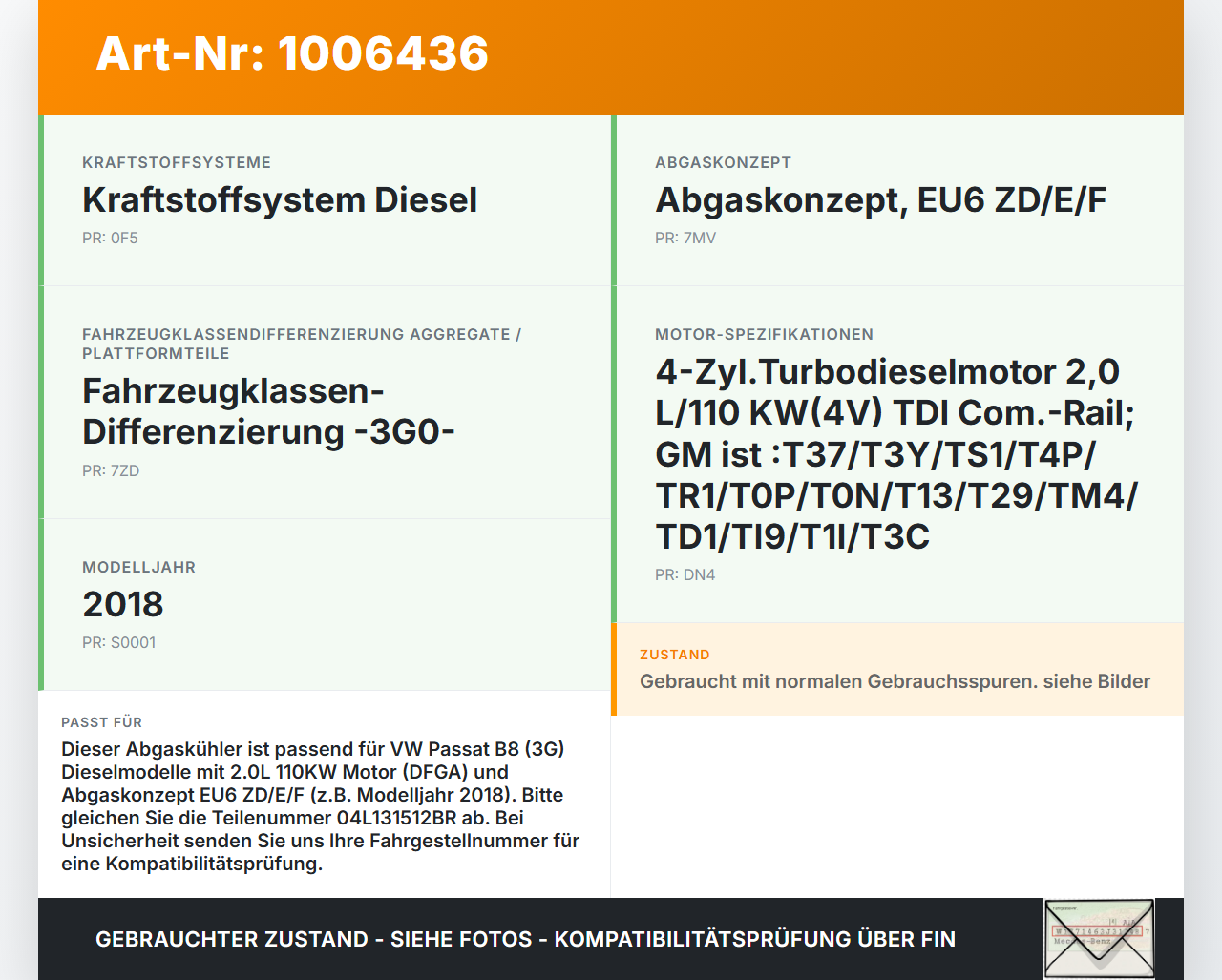Click the FAHRZEUGKLASSENDIFFERENZIERUNG AGGREGATE label

[302, 344]
